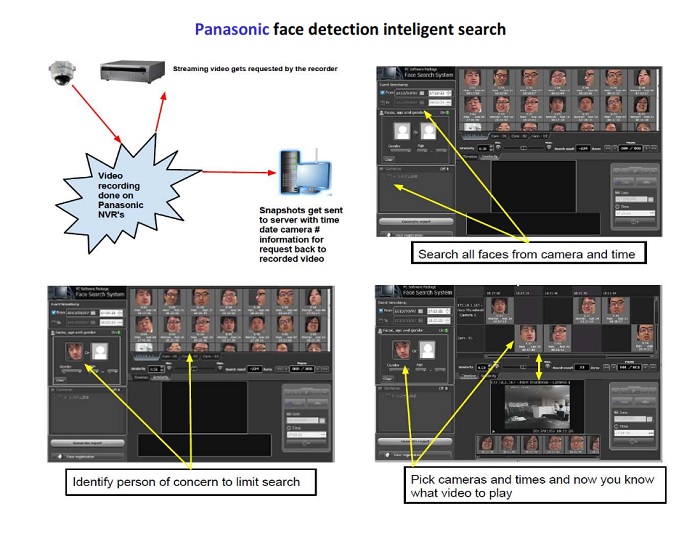700x541 pixels.
Task: Go to next results page in bottom-left window
Action: [x=318, y=369]
